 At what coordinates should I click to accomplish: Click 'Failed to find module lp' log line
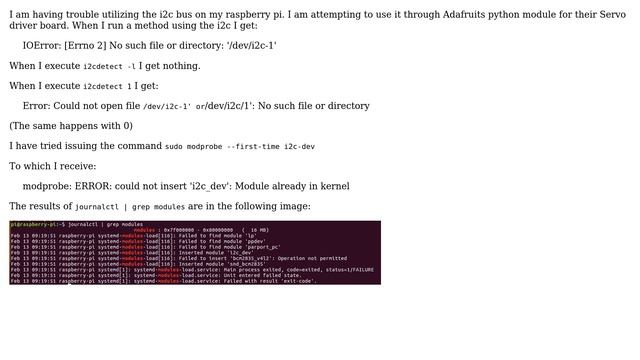point(134,236)
